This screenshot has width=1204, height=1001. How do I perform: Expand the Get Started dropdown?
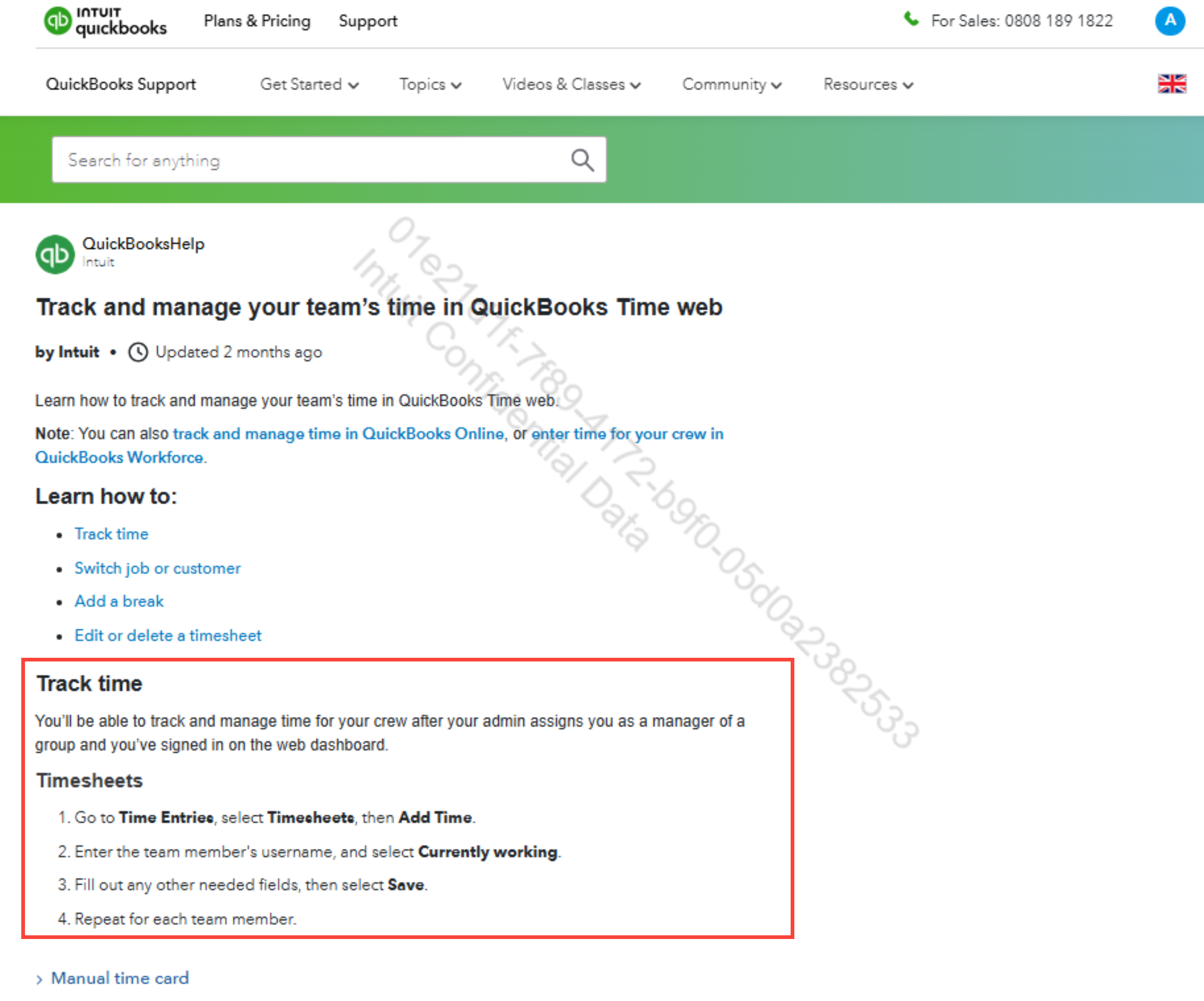point(310,84)
